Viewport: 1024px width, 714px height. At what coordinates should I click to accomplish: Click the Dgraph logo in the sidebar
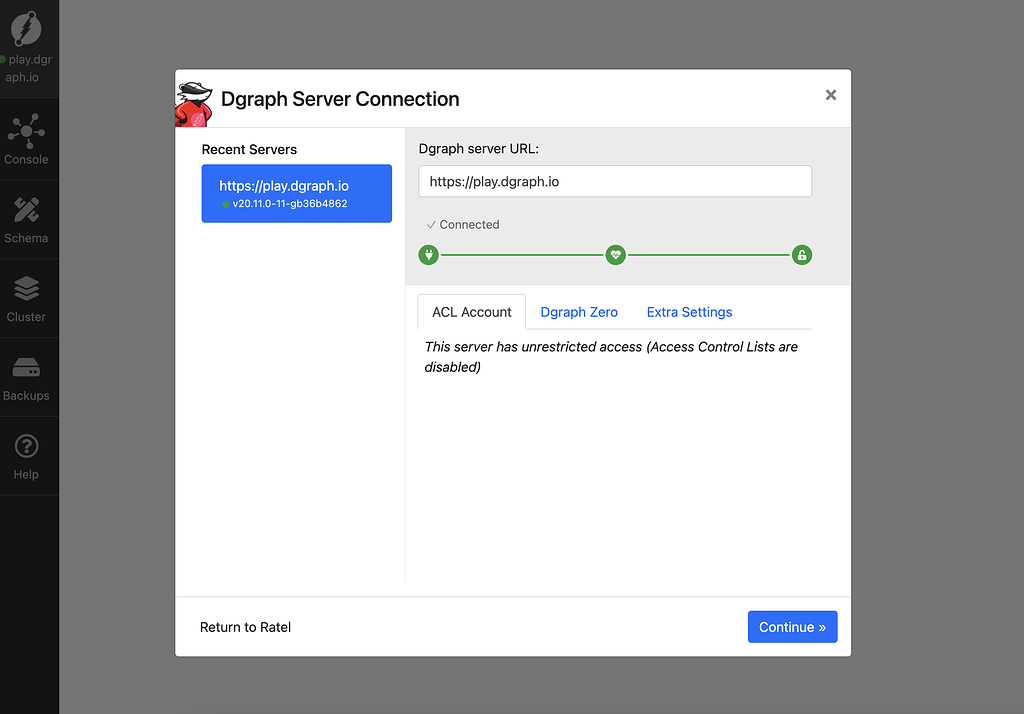(26, 27)
